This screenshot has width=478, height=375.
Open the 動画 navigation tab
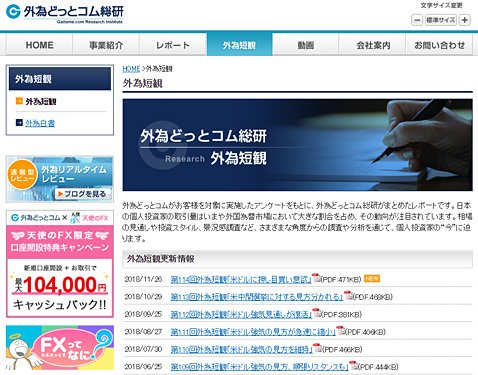click(306, 45)
